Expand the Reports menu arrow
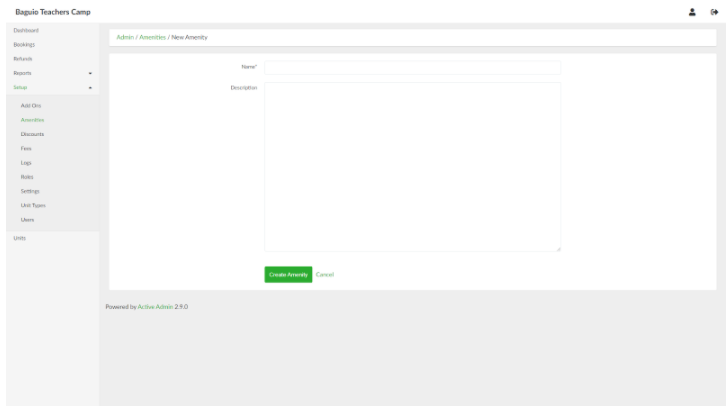728x412 pixels. (90, 74)
